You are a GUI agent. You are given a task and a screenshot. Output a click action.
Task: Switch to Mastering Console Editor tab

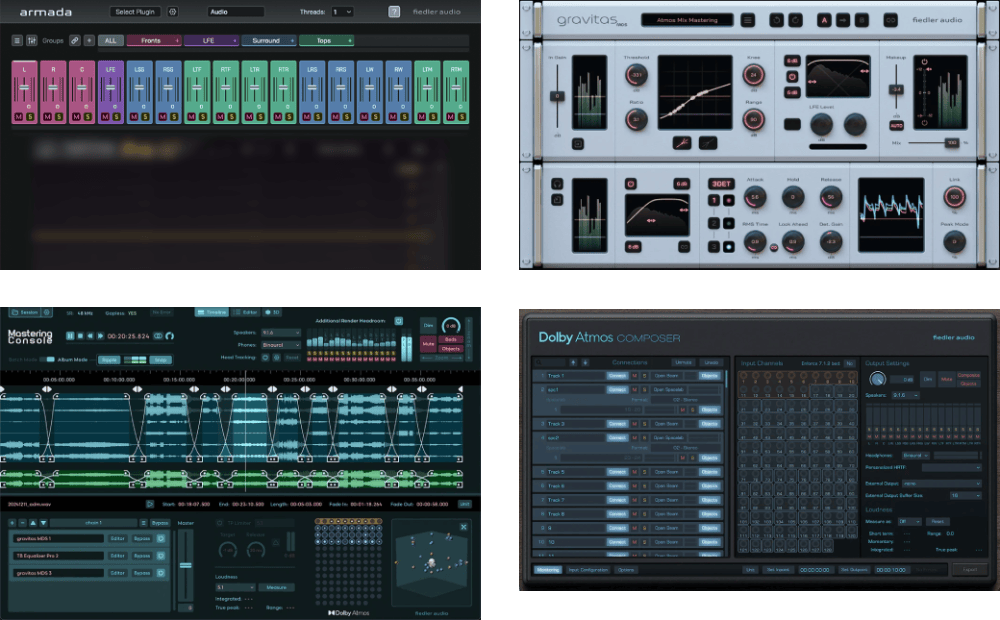[246, 313]
